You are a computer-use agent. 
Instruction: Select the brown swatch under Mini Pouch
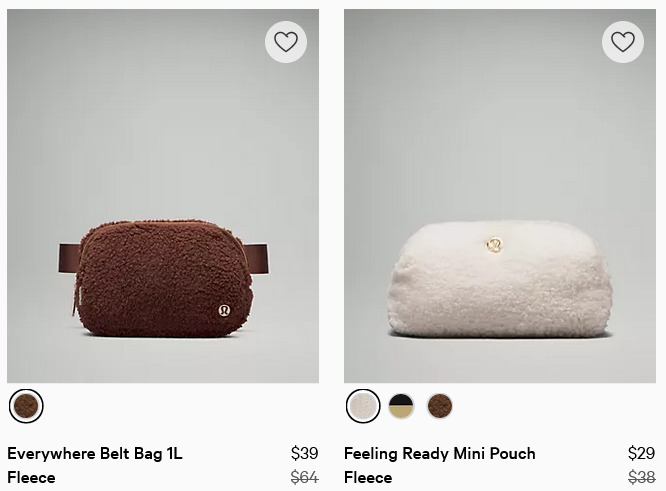click(440, 406)
